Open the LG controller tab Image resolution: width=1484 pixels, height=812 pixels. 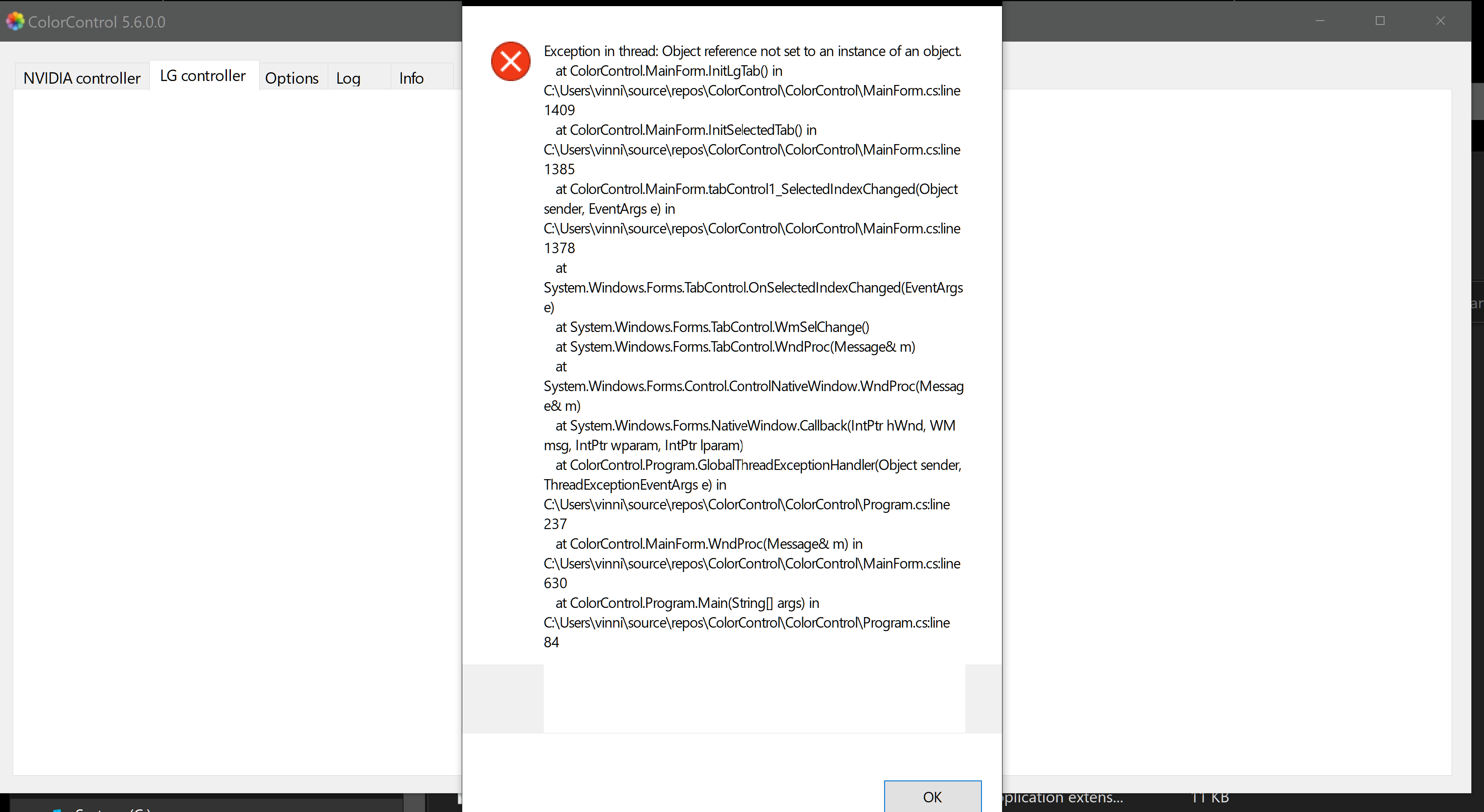[x=202, y=75]
